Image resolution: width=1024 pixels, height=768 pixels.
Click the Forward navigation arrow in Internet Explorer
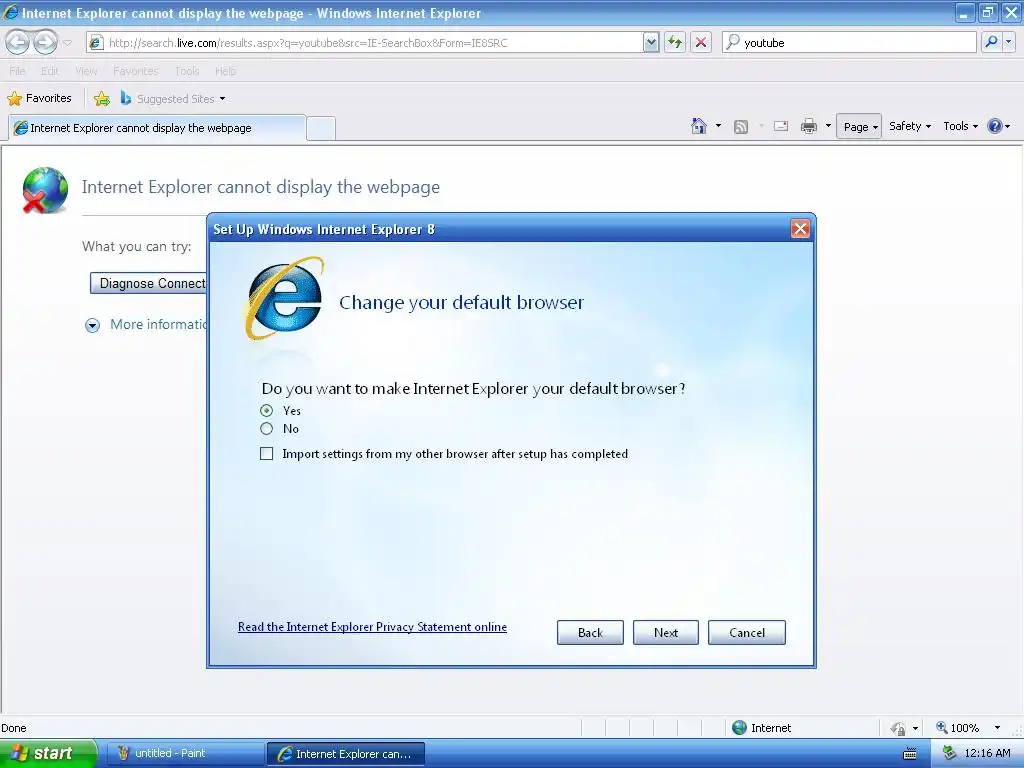45,43
